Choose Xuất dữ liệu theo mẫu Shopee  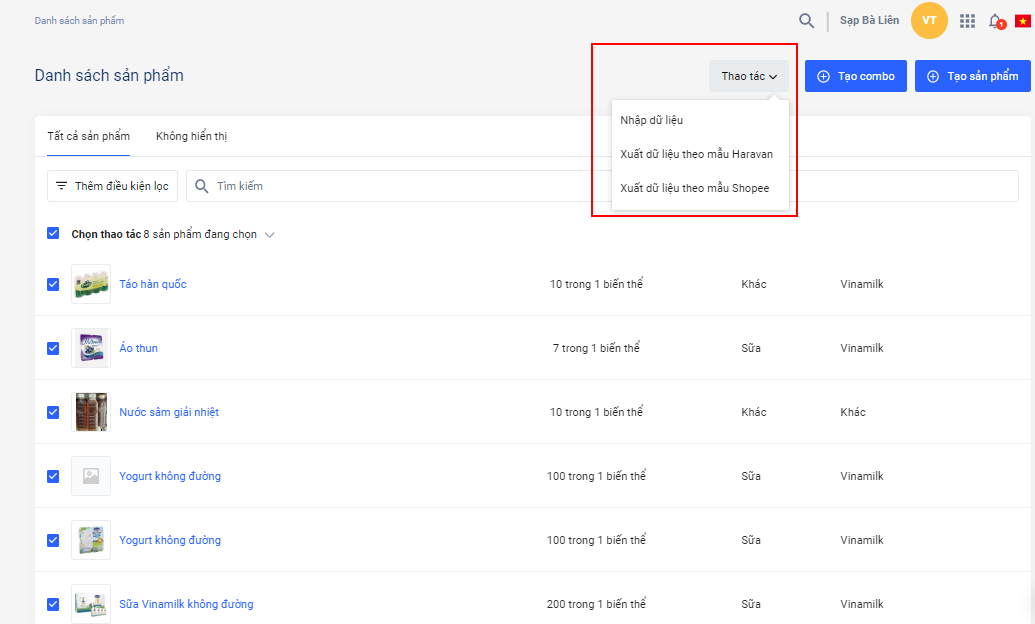click(694, 188)
